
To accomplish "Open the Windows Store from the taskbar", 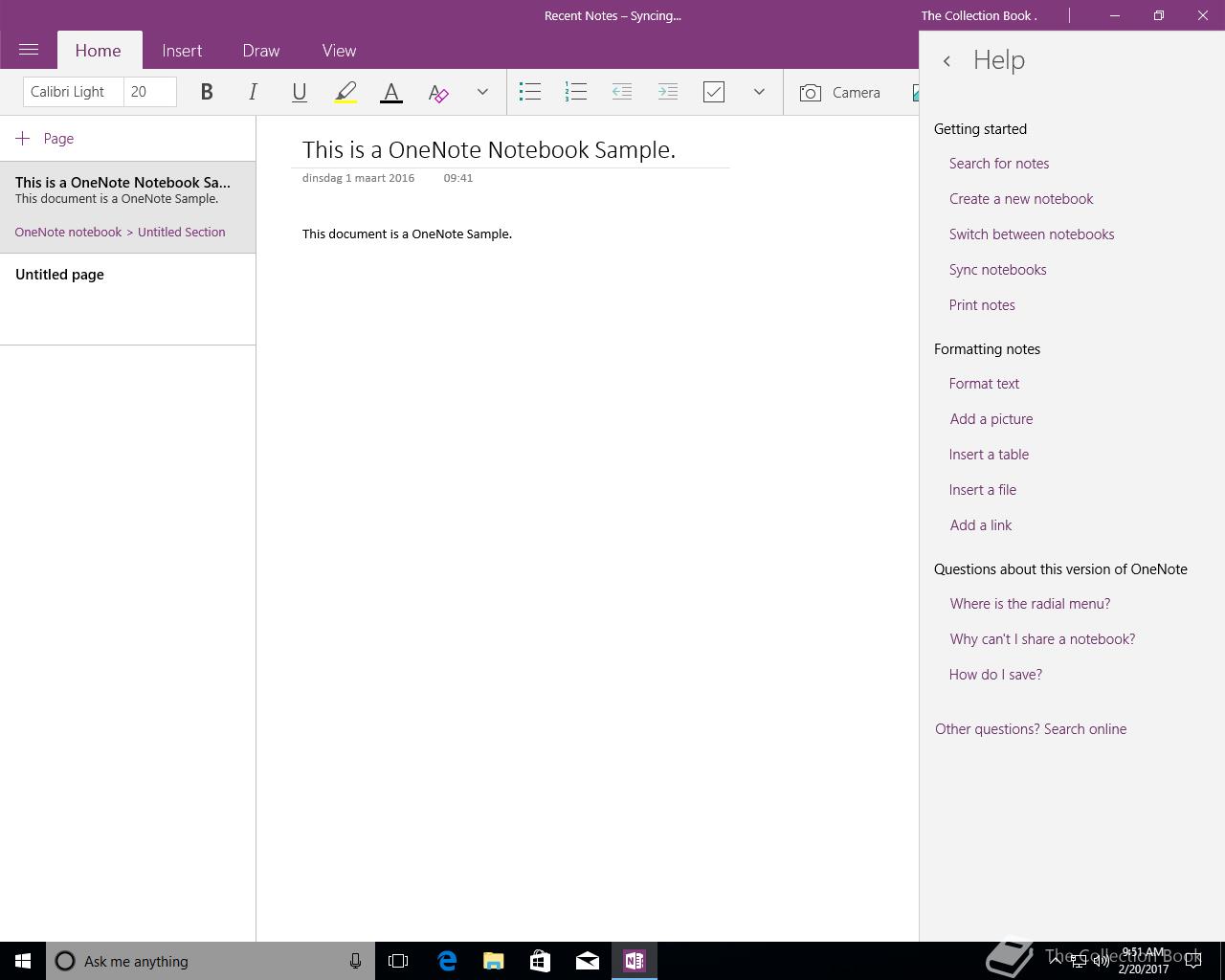I will click(x=540, y=961).
